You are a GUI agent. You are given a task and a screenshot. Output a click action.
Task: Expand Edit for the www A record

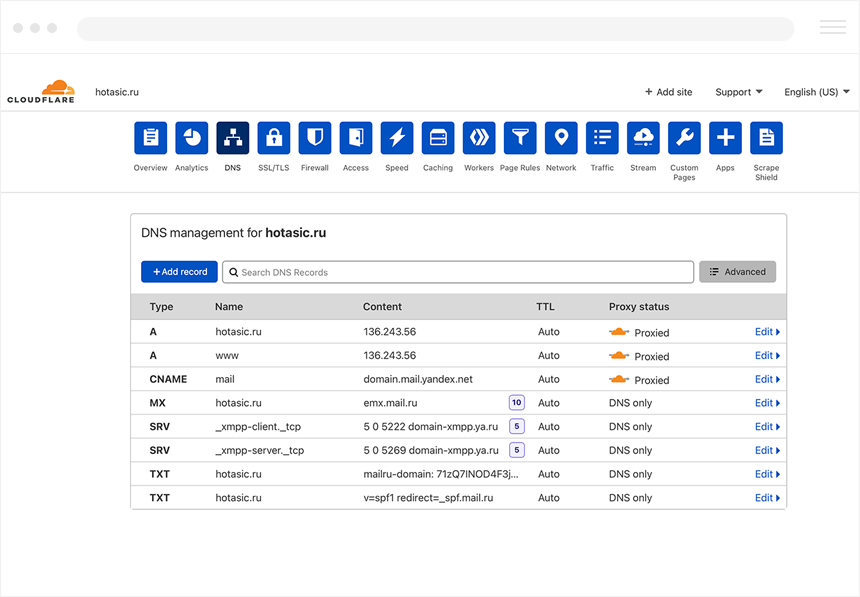click(x=767, y=355)
